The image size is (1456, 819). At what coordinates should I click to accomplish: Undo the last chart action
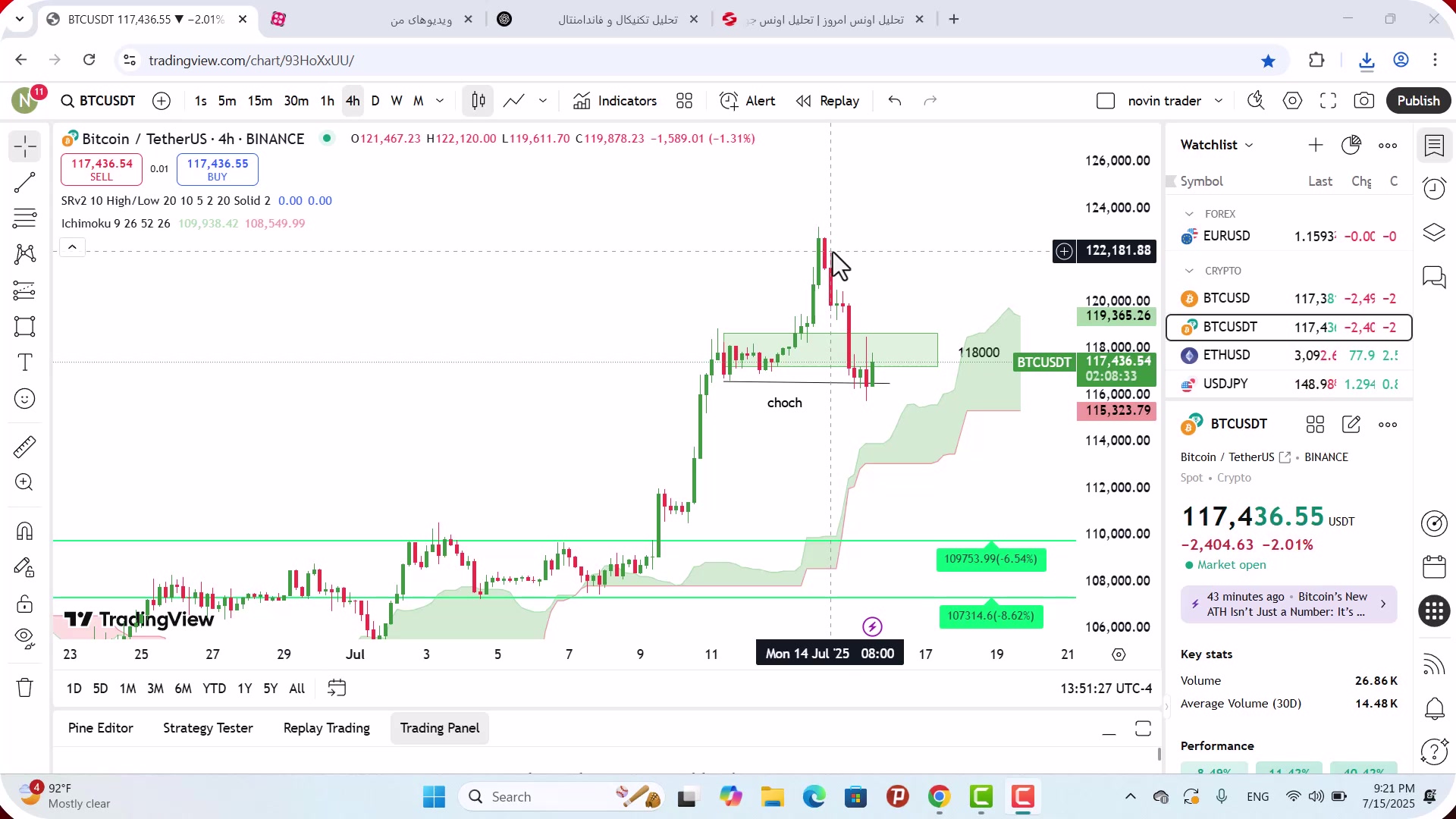click(x=895, y=101)
